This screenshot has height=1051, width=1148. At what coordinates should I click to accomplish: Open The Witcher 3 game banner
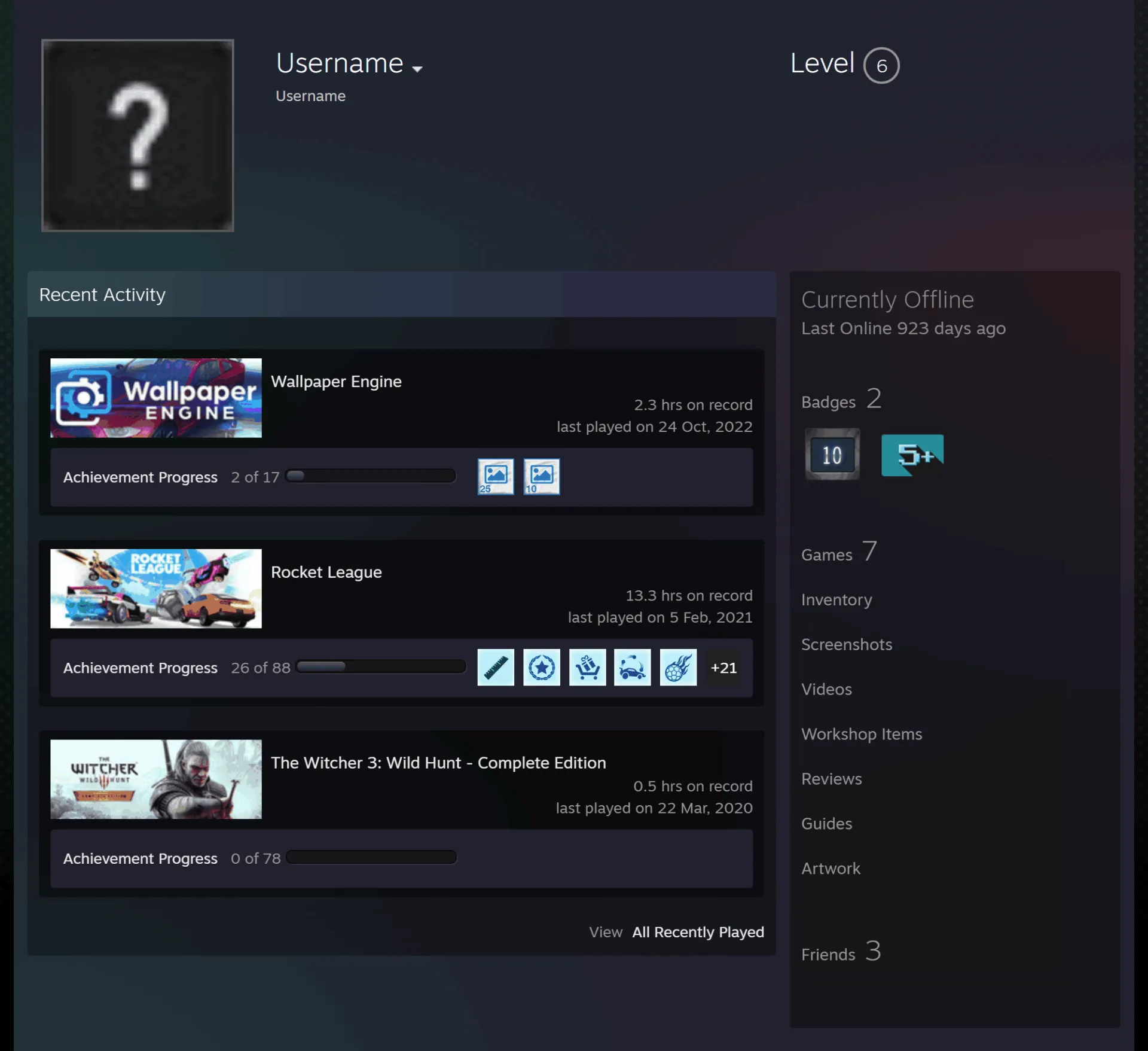(x=156, y=779)
